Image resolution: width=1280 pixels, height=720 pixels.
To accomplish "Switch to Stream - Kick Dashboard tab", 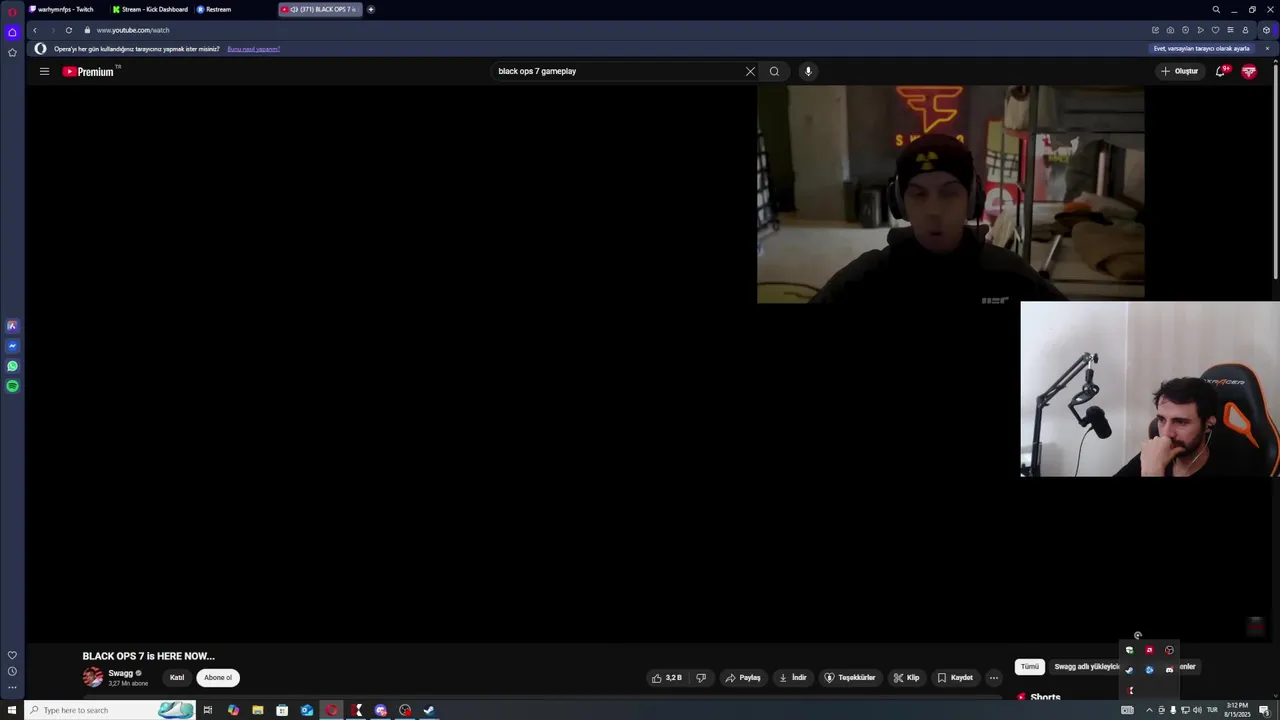I will (150, 9).
